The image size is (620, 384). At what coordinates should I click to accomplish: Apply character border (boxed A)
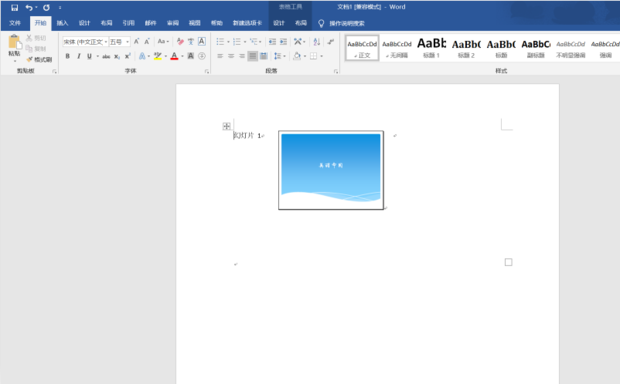point(202,42)
